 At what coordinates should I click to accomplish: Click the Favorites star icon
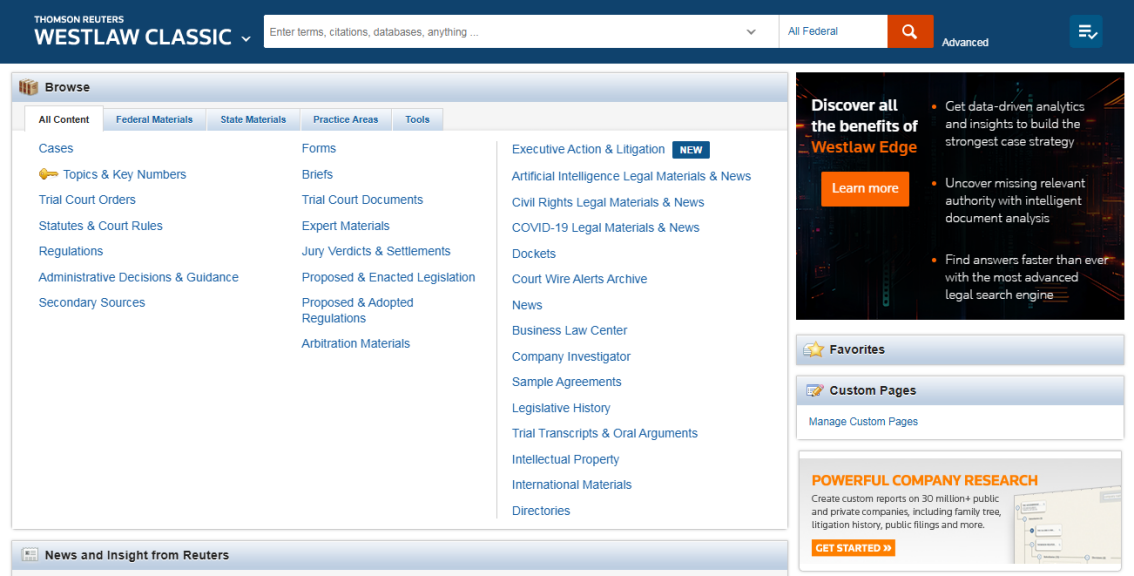coord(814,350)
